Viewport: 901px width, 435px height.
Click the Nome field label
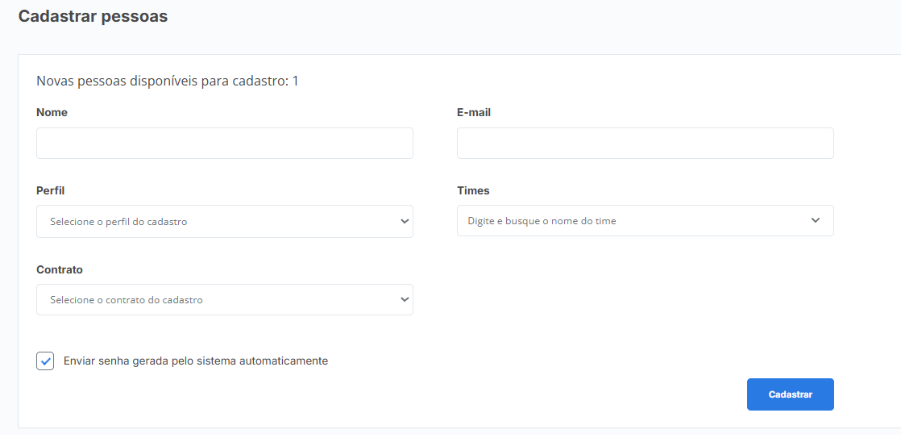(x=52, y=113)
